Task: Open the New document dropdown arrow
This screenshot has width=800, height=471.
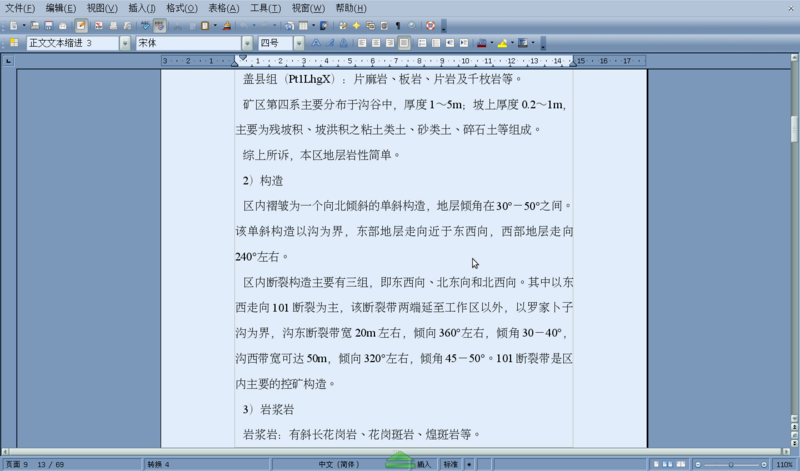Action: pos(24,26)
